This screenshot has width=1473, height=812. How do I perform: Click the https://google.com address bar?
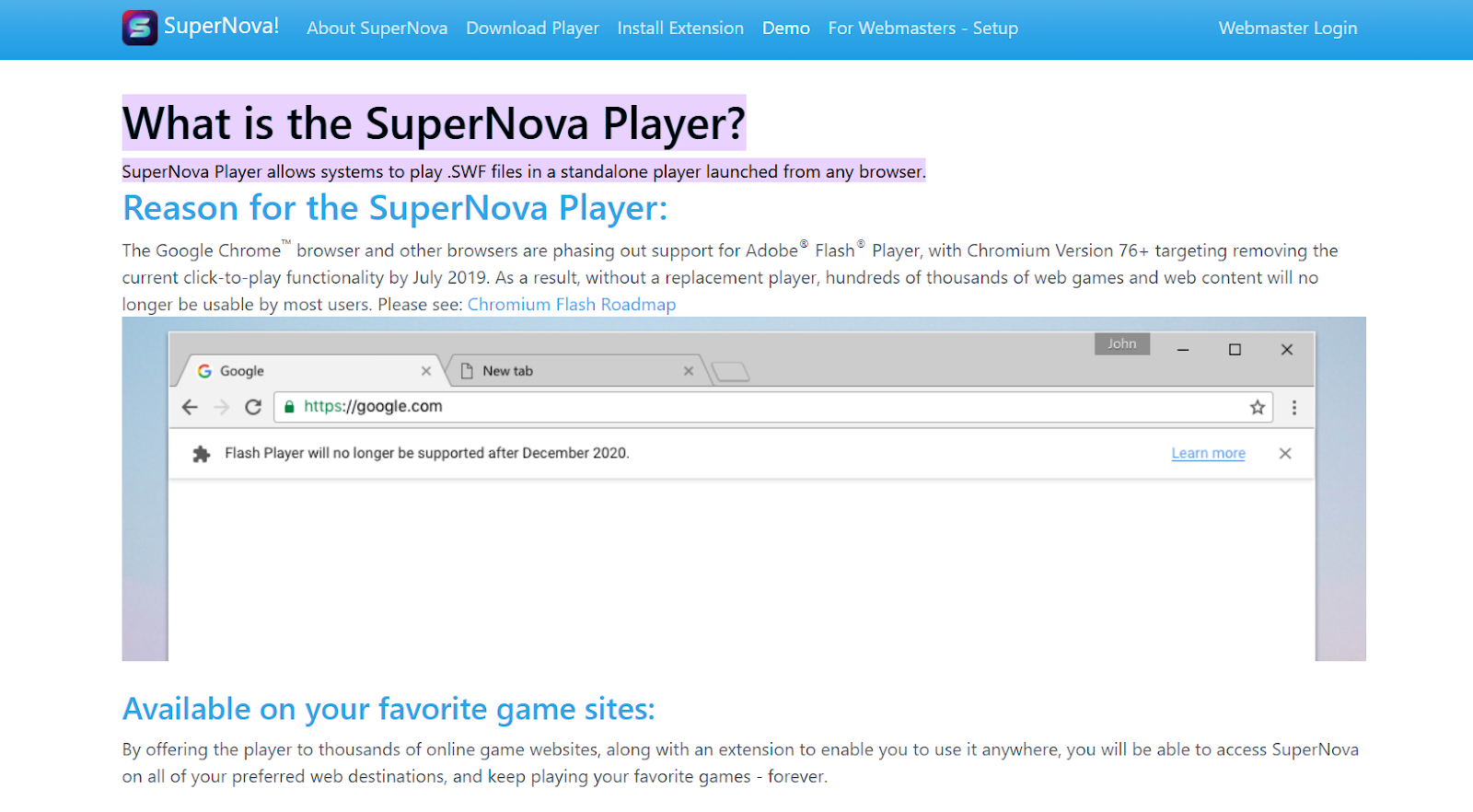[x=773, y=407]
